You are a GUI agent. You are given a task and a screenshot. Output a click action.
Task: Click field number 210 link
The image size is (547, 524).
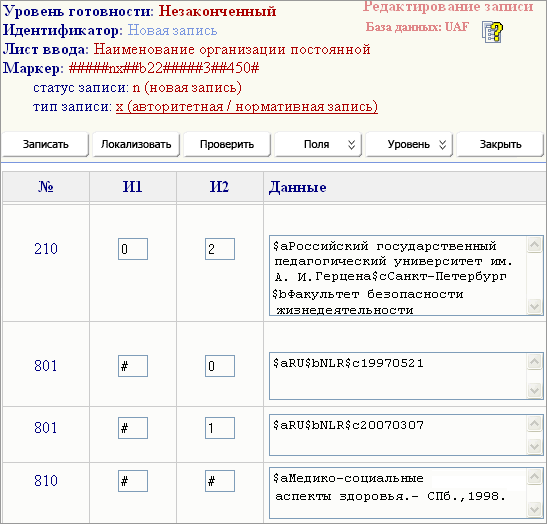(46, 249)
